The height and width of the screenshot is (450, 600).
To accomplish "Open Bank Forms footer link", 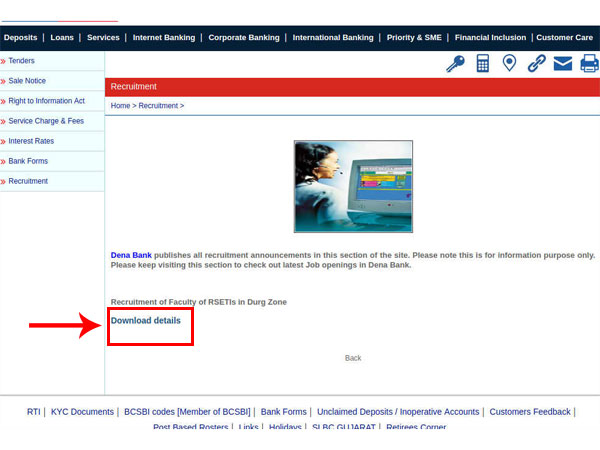I will coord(284,412).
